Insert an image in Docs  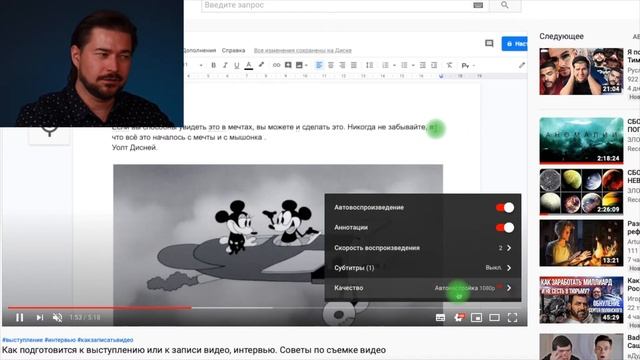coord(299,65)
